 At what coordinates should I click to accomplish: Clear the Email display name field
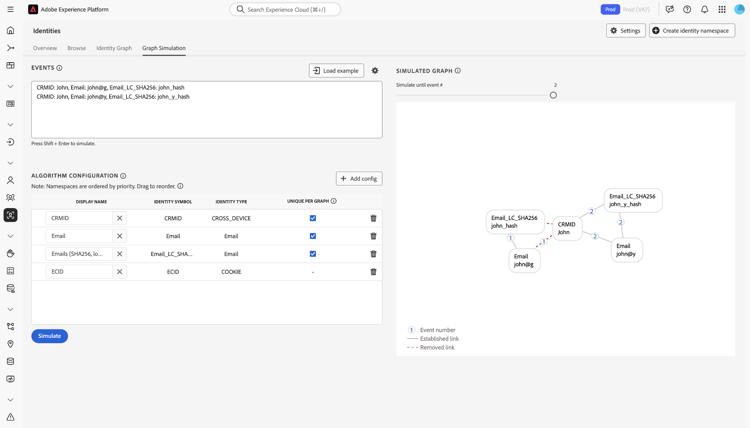coord(120,236)
